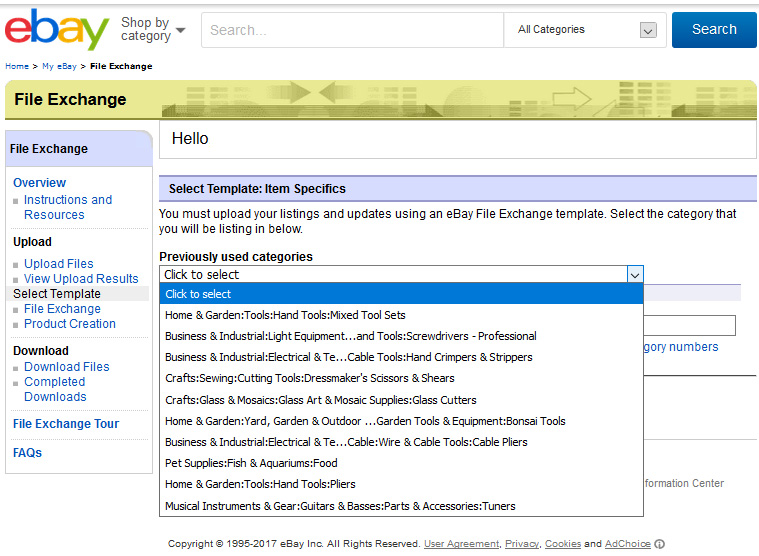This screenshot has width=759, height=556.
Task: Click the AdChoice info icon
Action: click(659, 544)
